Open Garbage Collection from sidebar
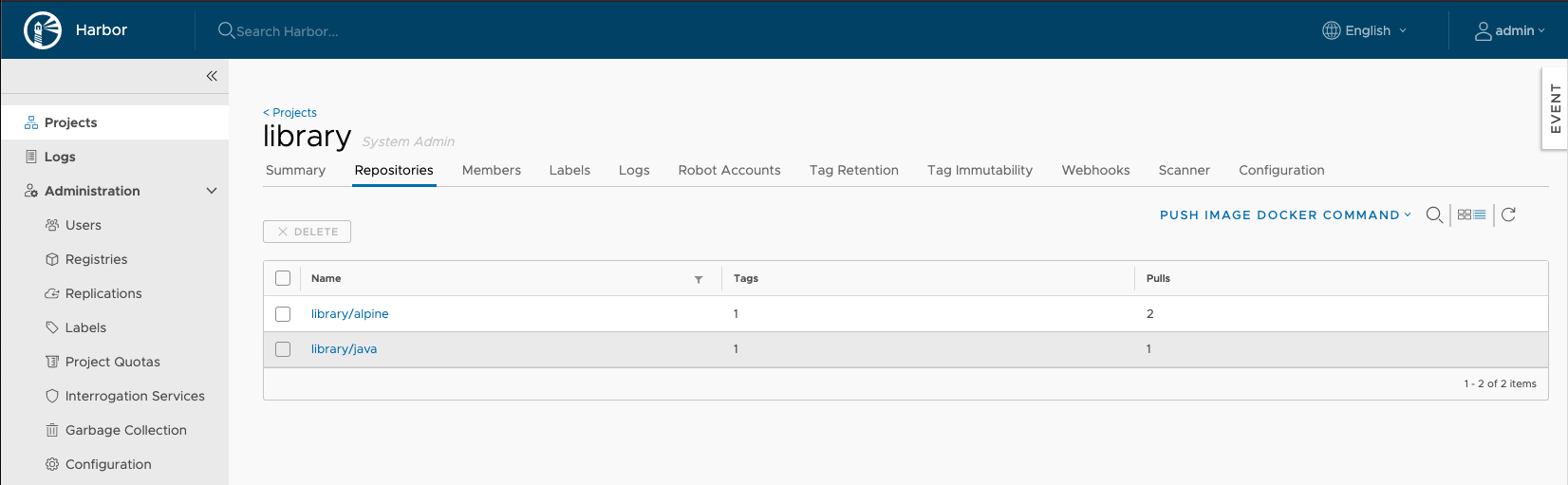The width and height of the screenshot is (1568, 485). [x=125, y=430]
